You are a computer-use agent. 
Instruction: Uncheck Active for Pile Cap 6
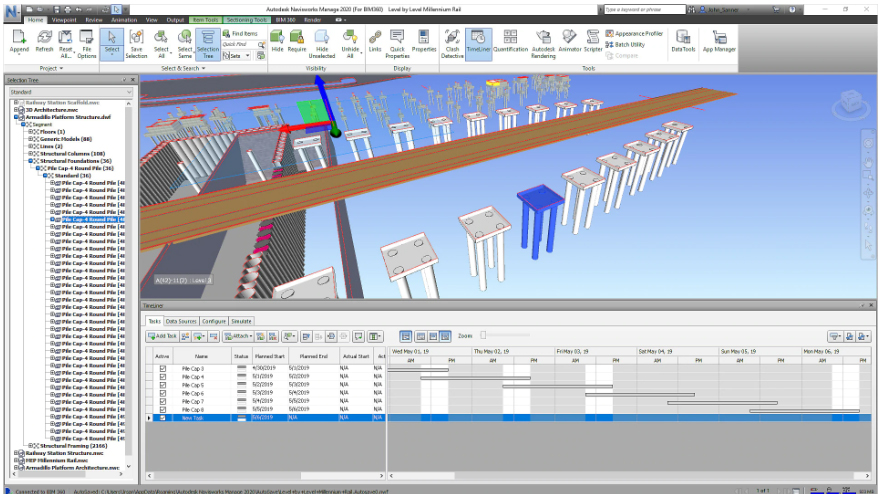pos(163,393)
